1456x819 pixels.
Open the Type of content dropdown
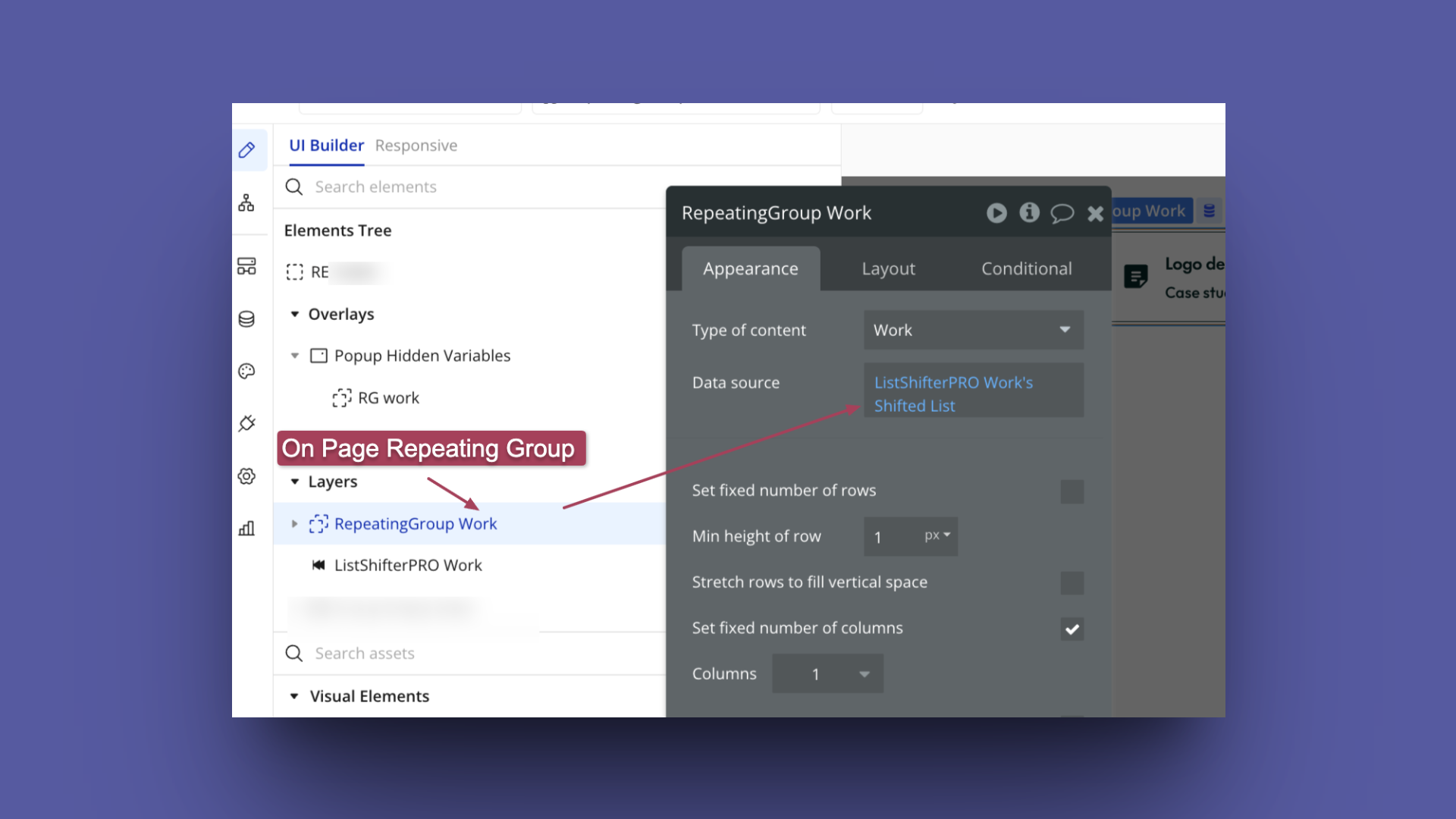coord(973,330)
